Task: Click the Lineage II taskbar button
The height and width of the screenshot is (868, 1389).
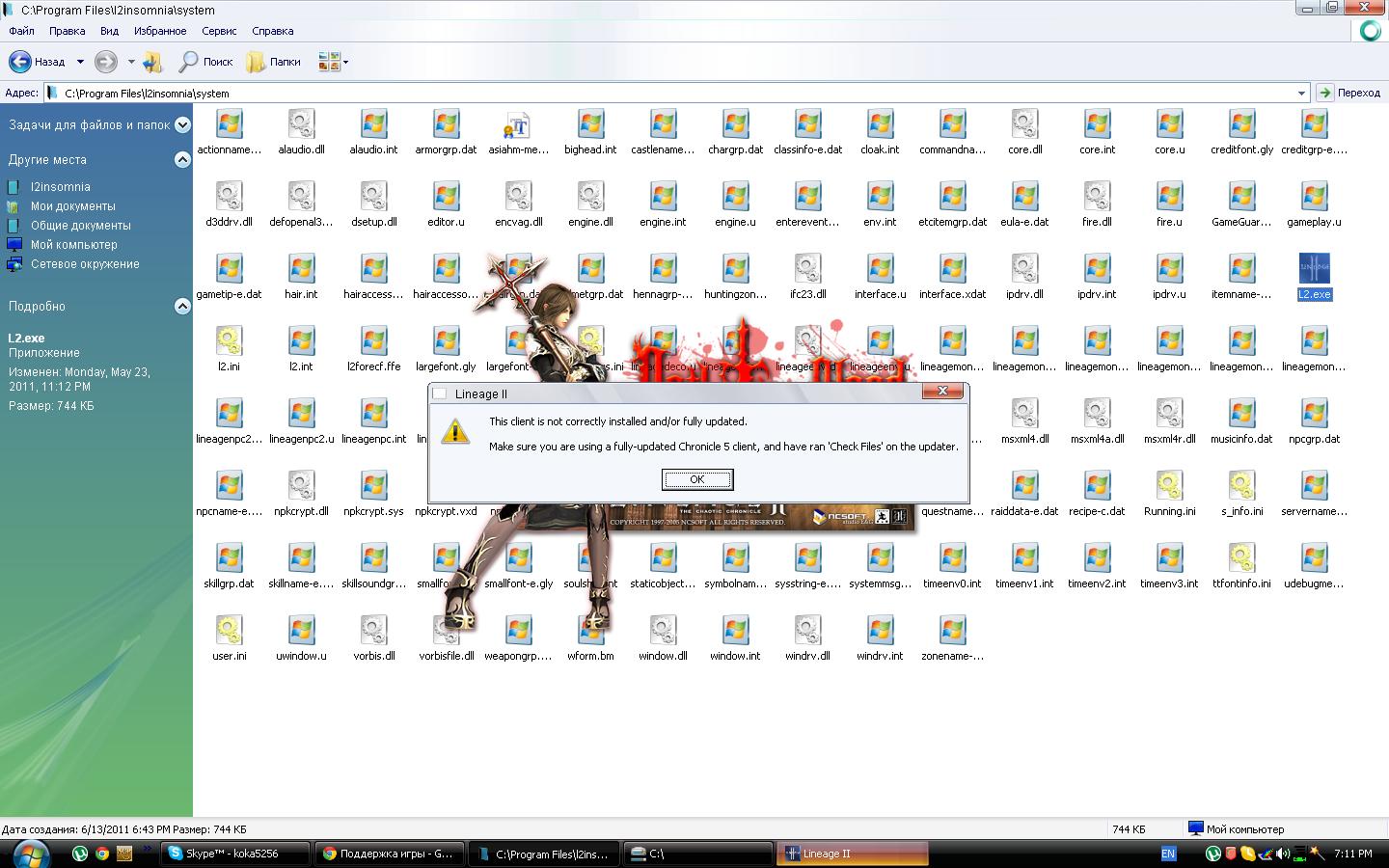Action: point(853,854)
